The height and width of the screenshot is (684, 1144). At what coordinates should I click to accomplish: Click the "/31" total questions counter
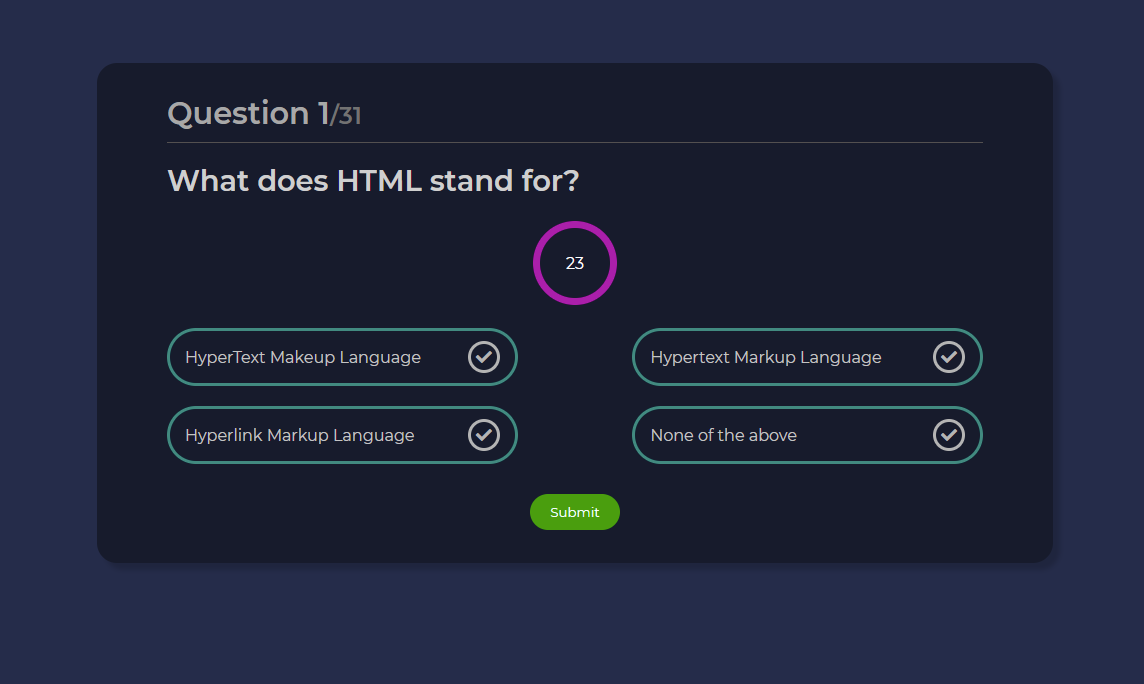pyautogui.click(x=346, y=117)
